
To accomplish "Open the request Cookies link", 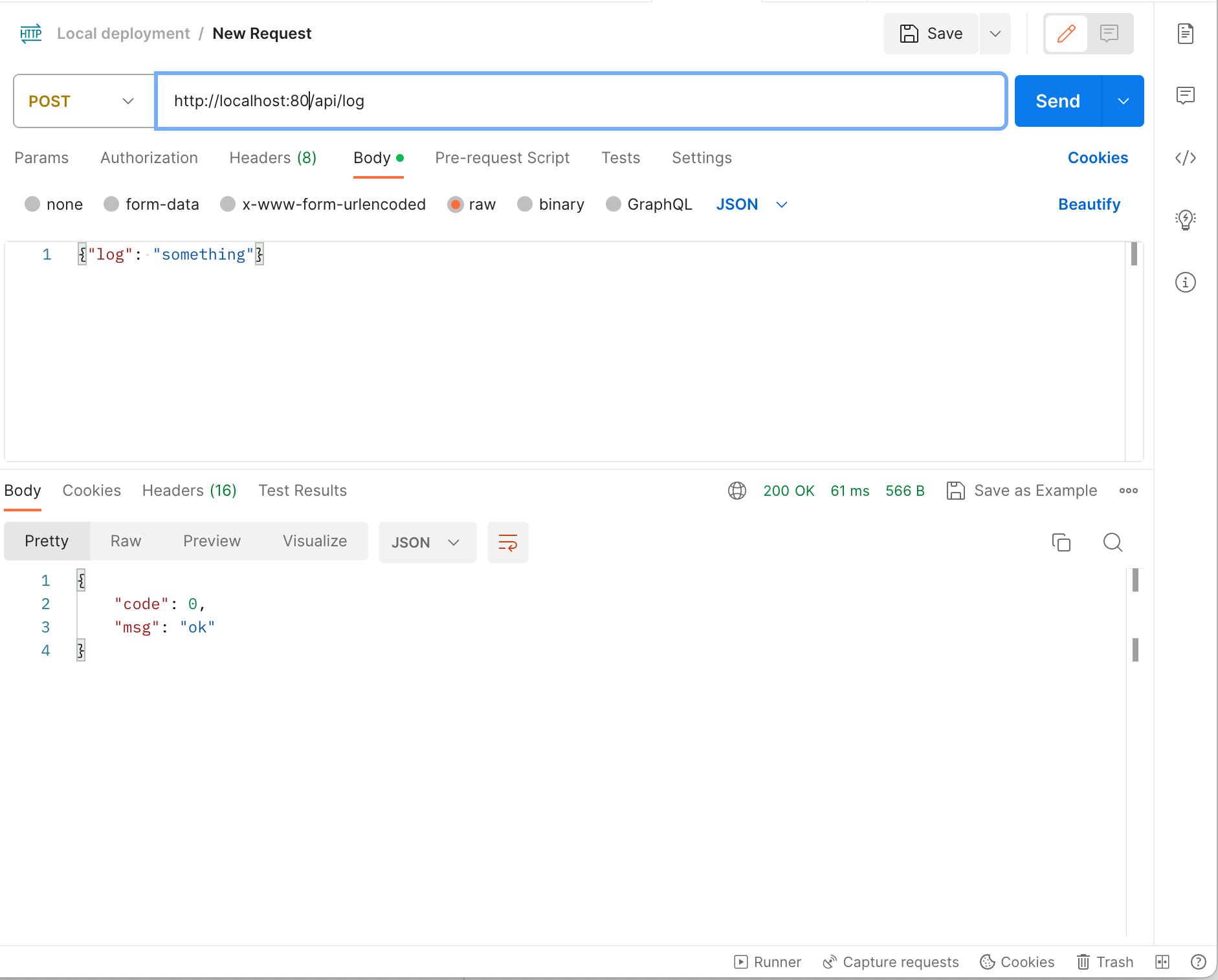I will 1098,158.
